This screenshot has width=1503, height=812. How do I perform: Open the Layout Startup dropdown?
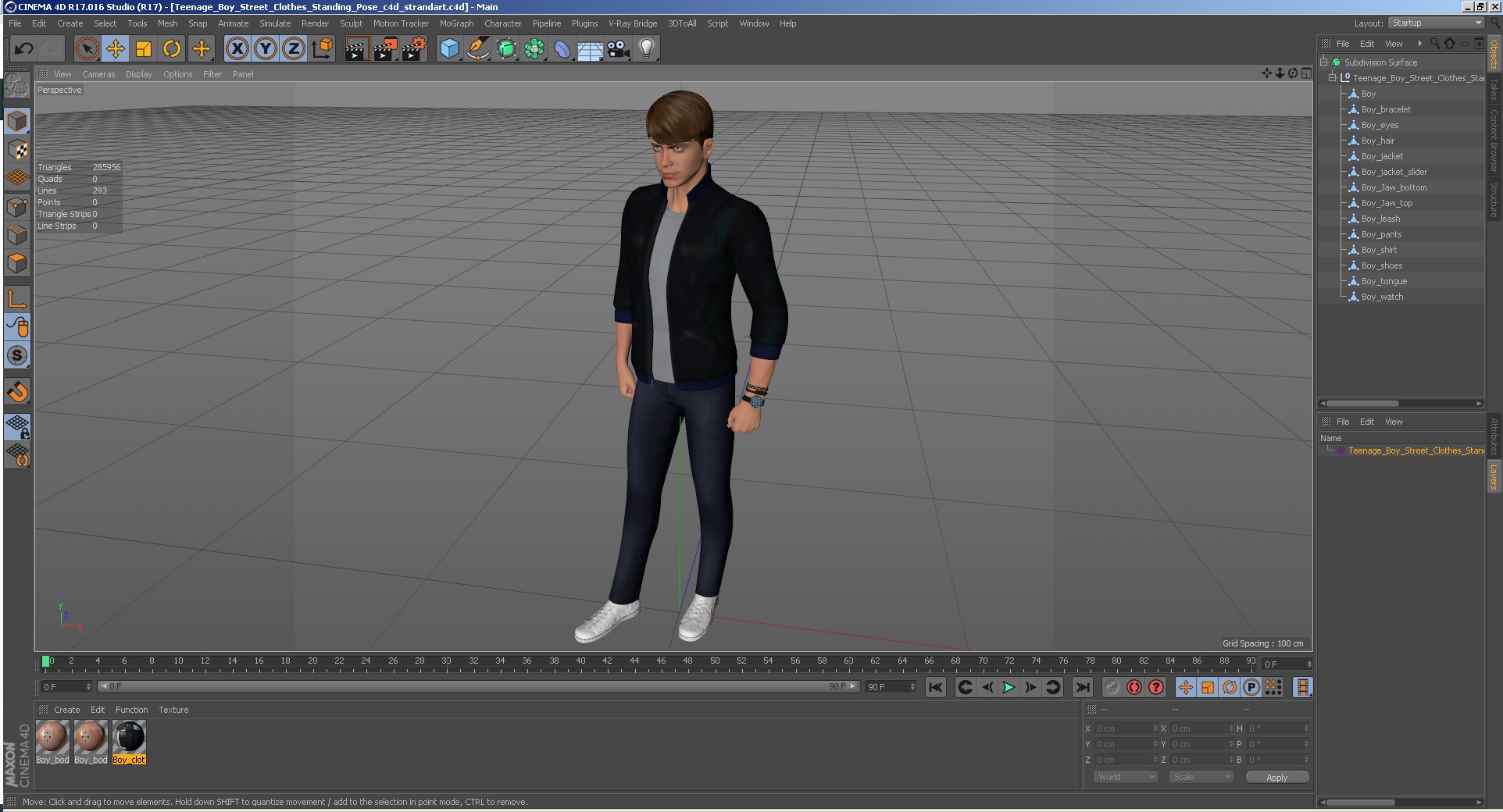click(x=1437, y=23)
